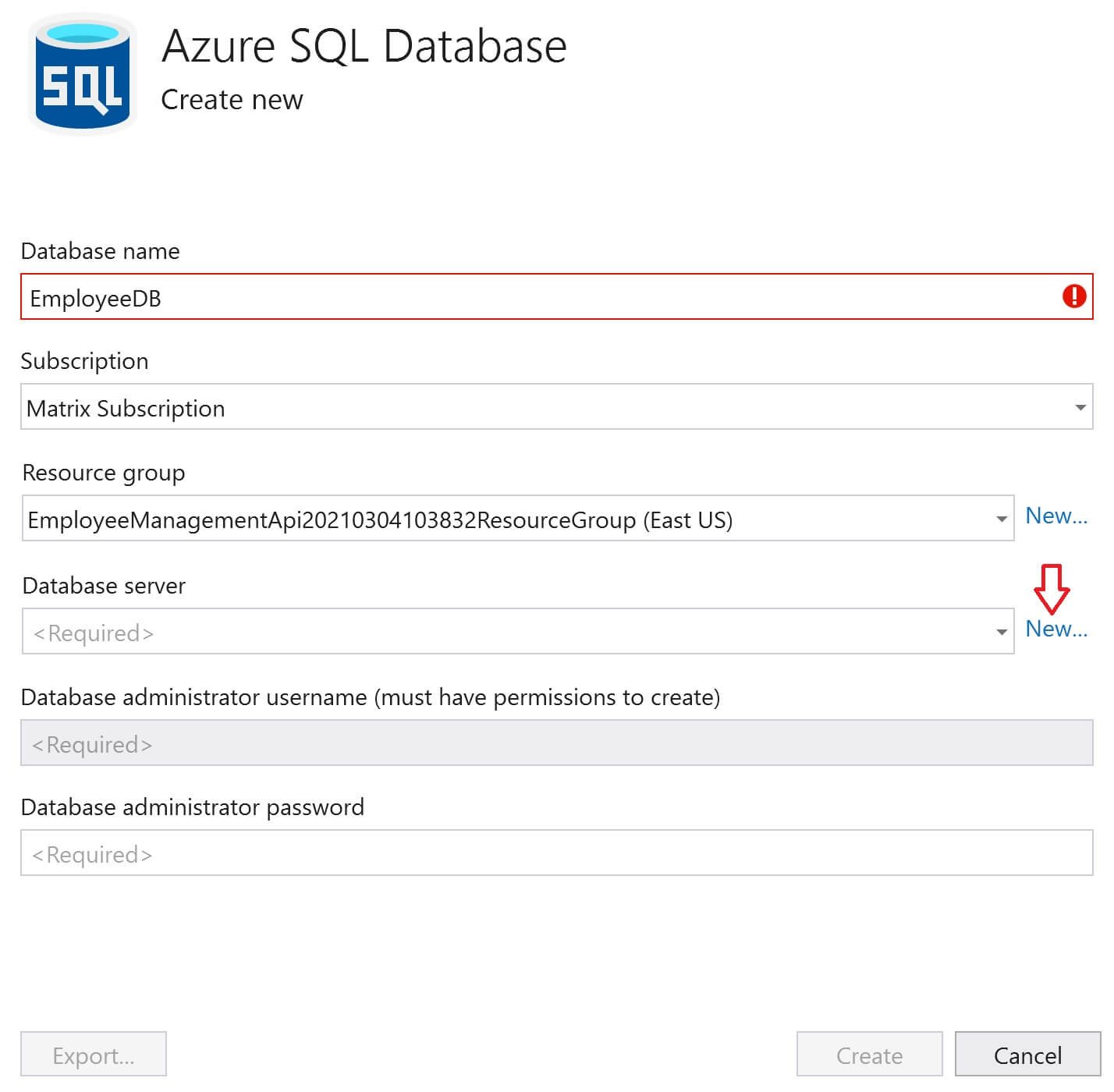Click the red error icon in Database name field
Image resolution: width=1114 pixels, height=1092 pixels.
click(1074, 296)
